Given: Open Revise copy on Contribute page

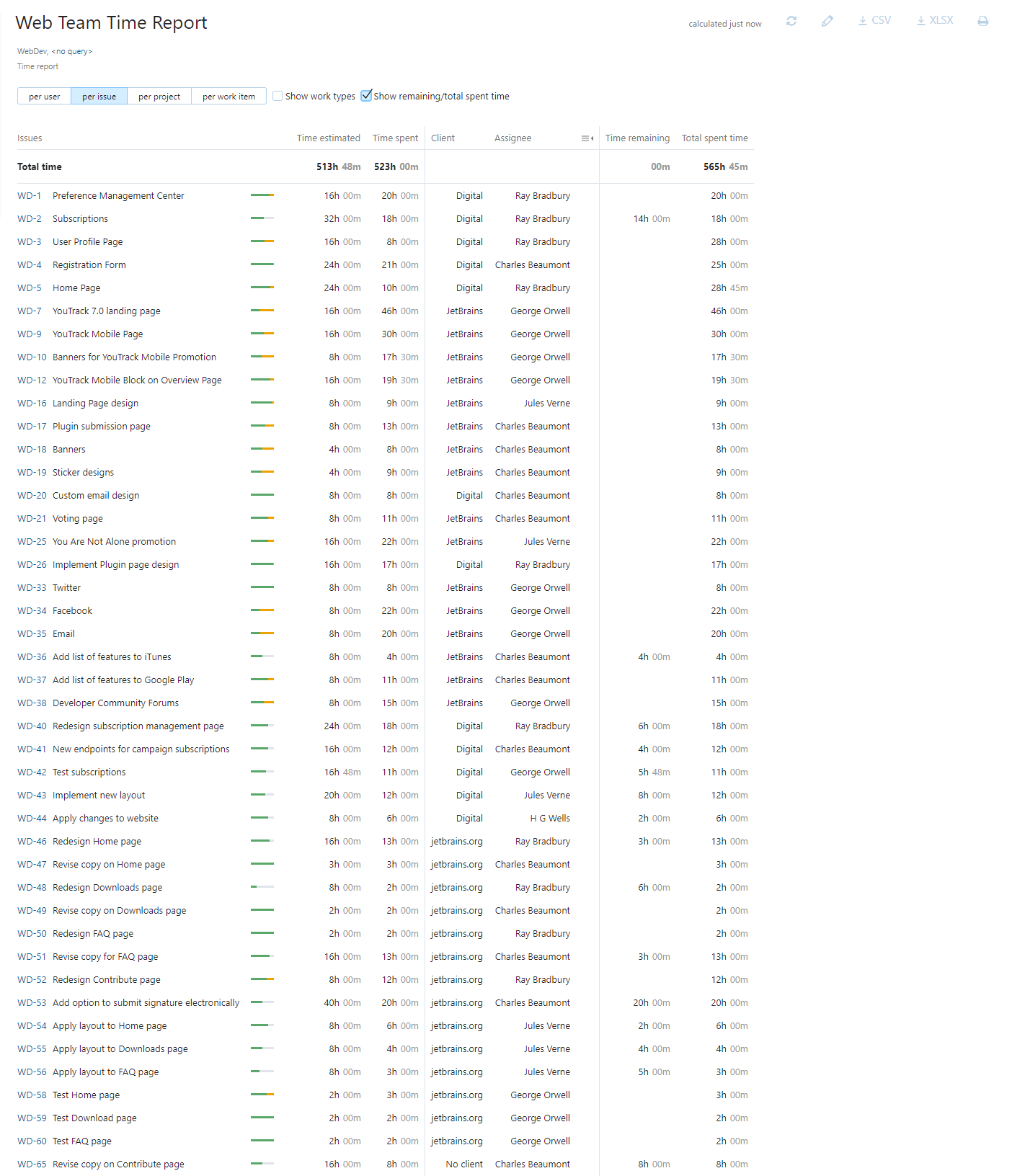Looking at the screenshot, I should tap(118, 1164).
